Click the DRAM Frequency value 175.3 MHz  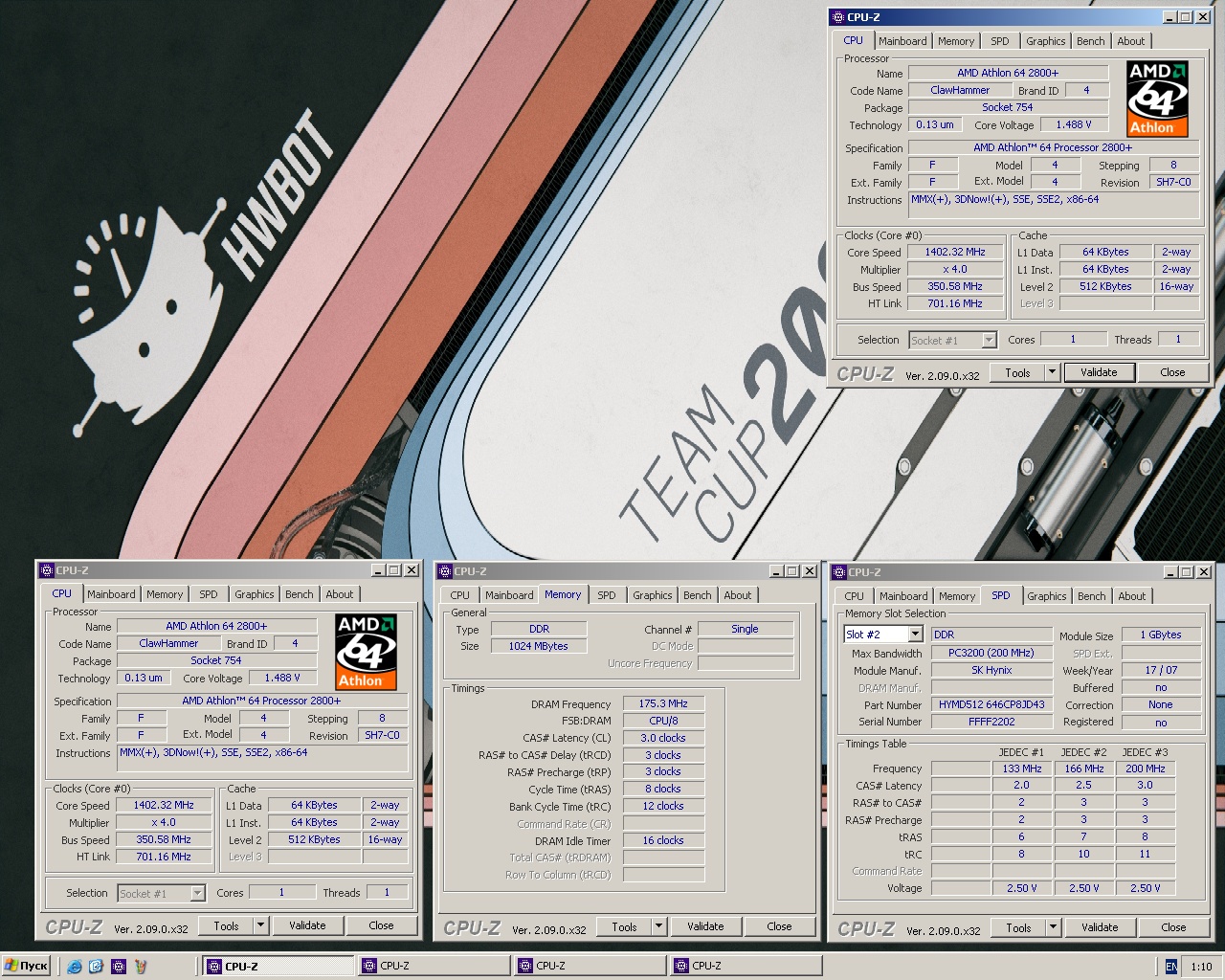(663, 703)
